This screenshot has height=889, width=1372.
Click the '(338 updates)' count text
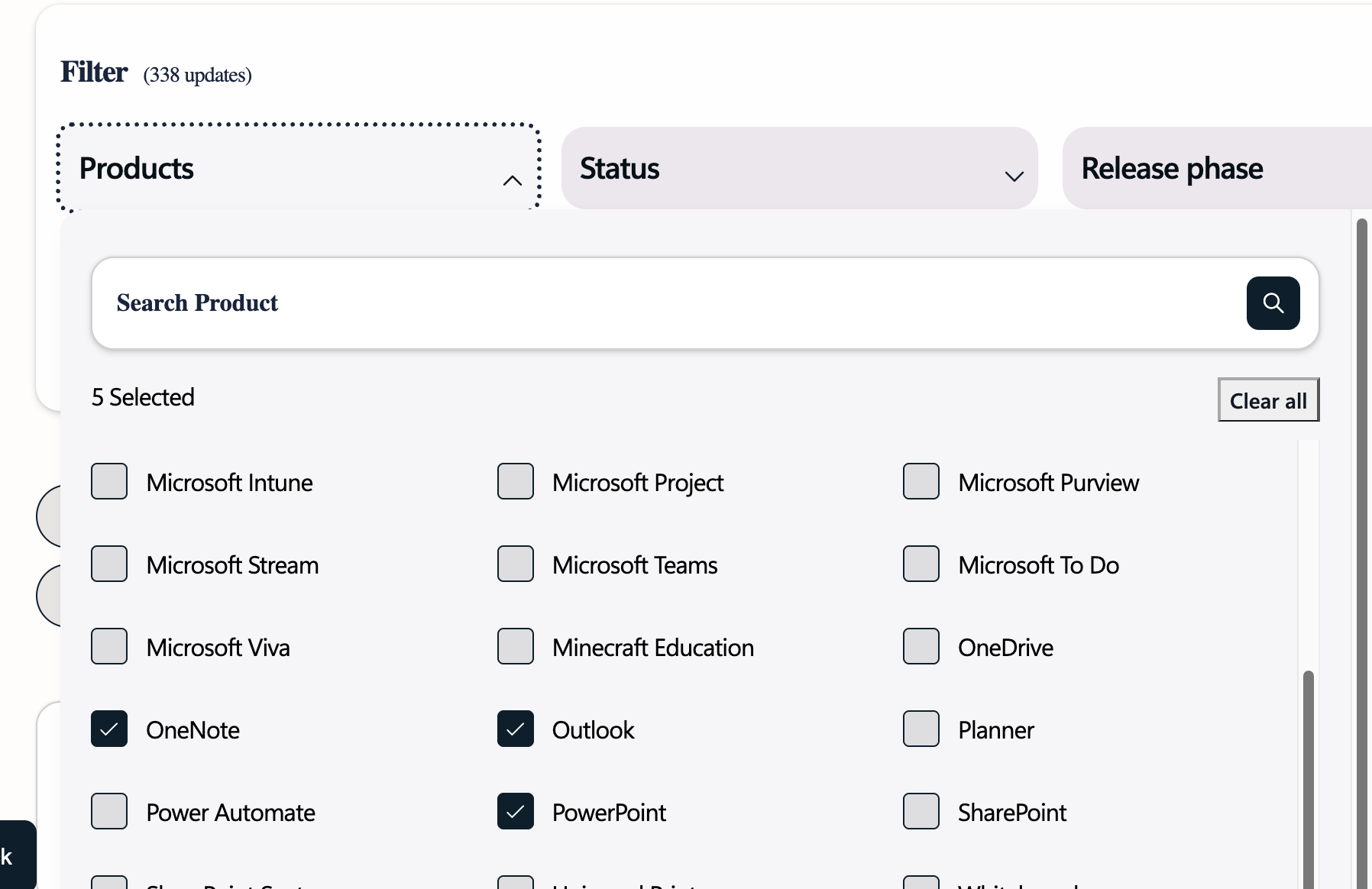pos(197,75)
